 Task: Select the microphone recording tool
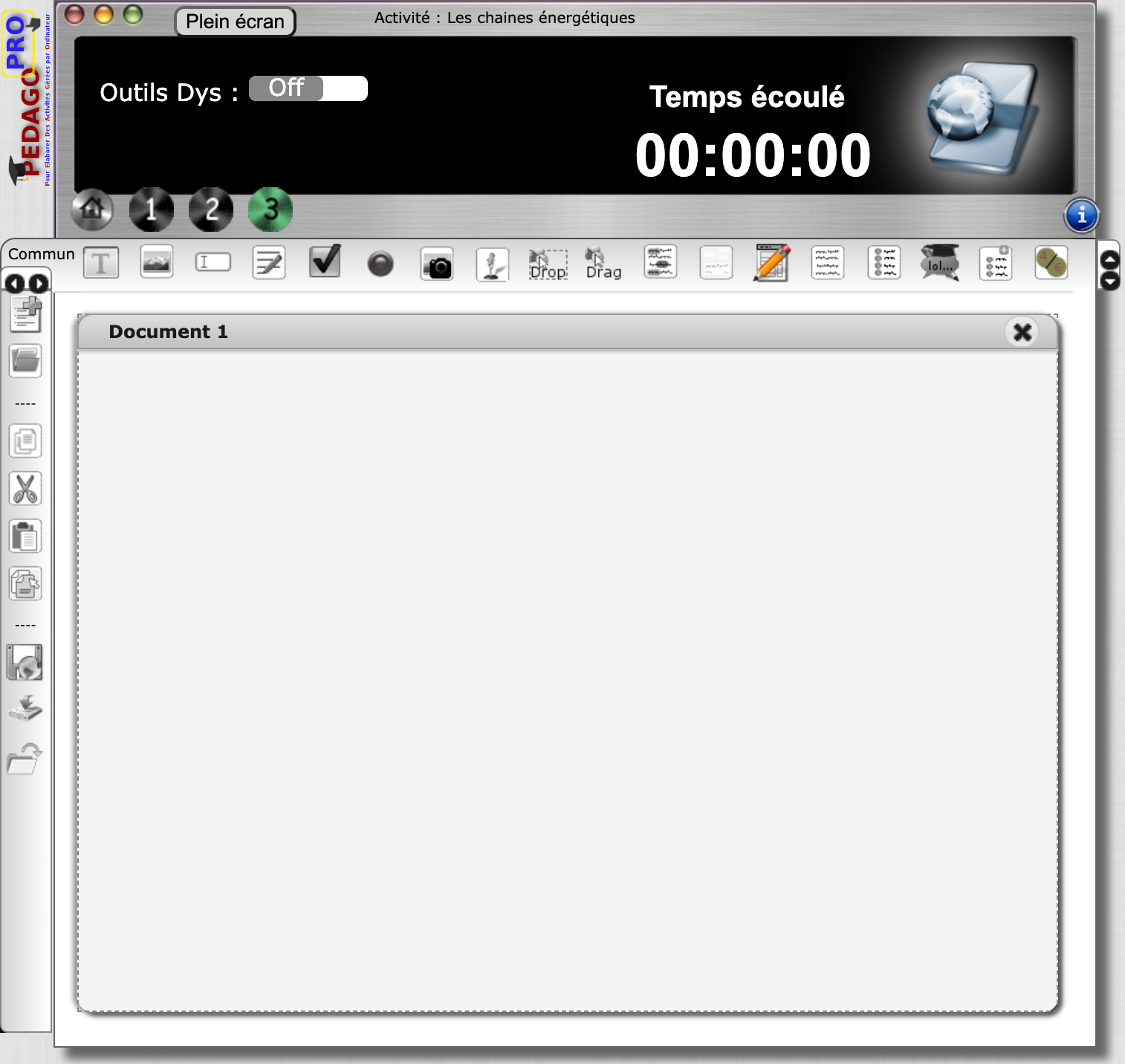point(492,265)
